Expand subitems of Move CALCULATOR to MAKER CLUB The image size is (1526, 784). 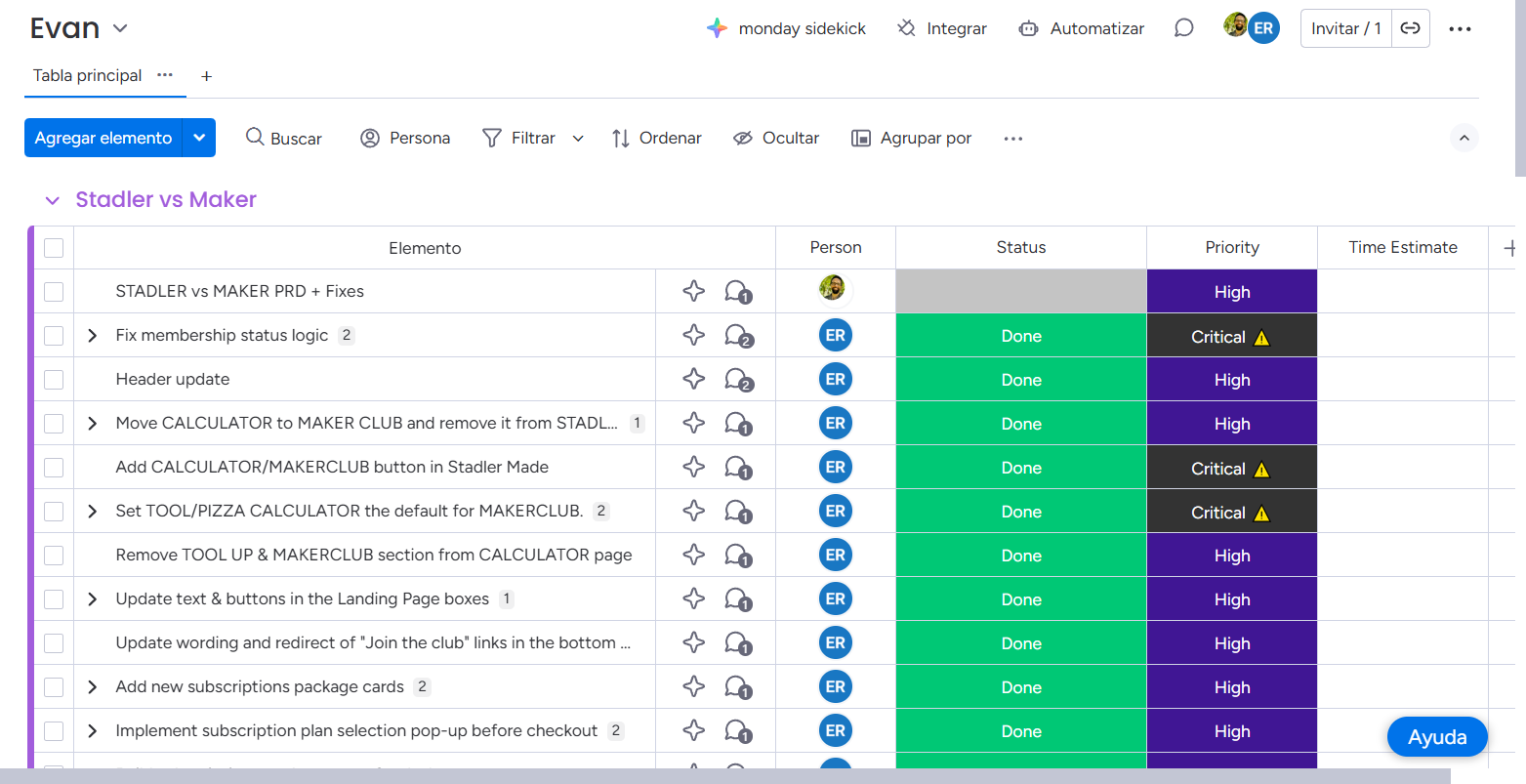click(x=93, y=424)
